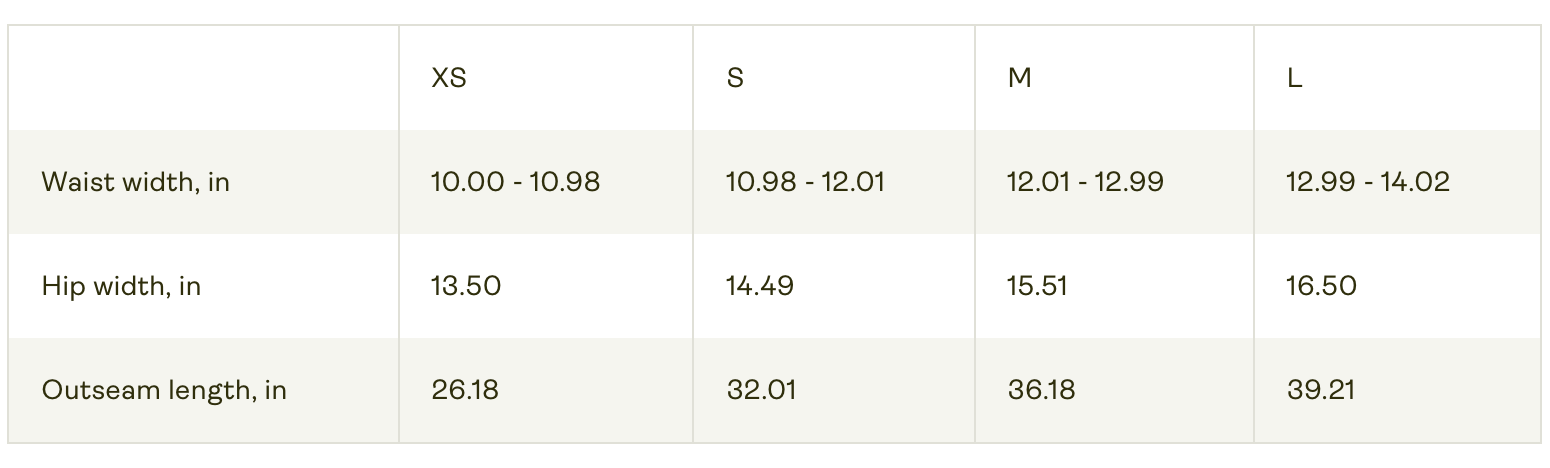
Task: Click XS waist value 10.00 - 10.98
Action: [515, 182]
